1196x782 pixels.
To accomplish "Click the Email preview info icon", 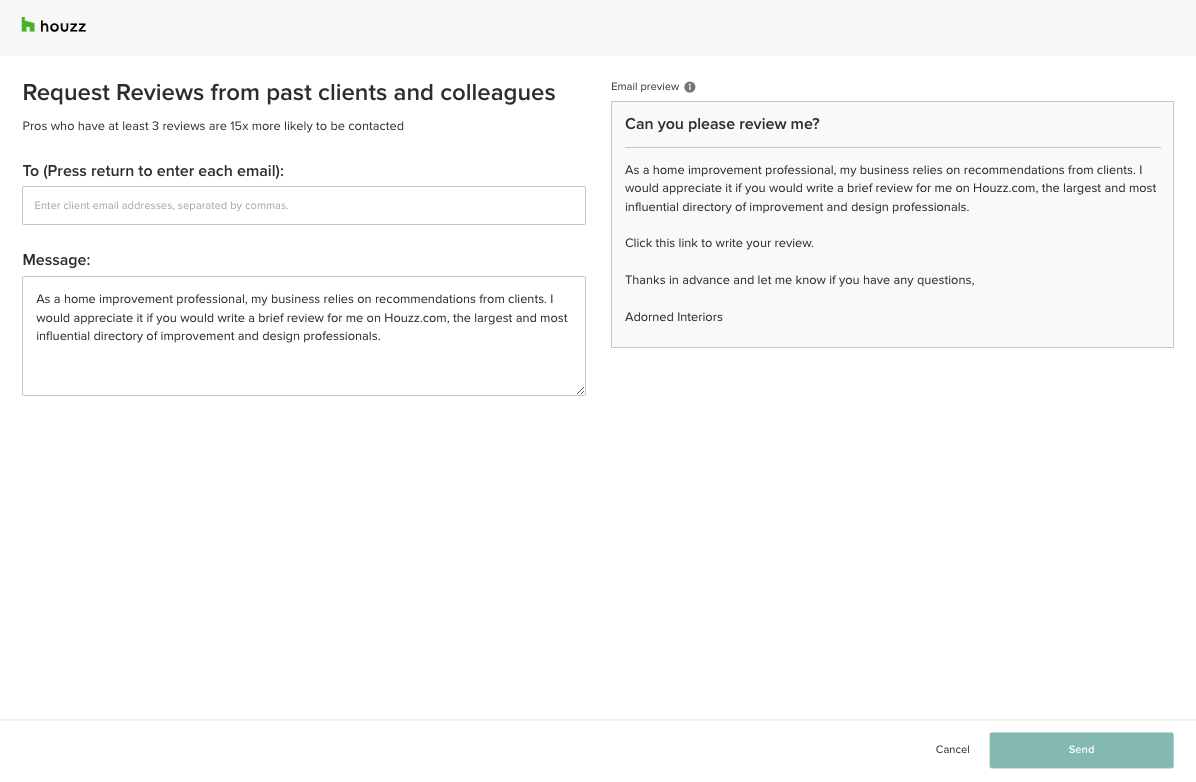I will tap(690, 87).
